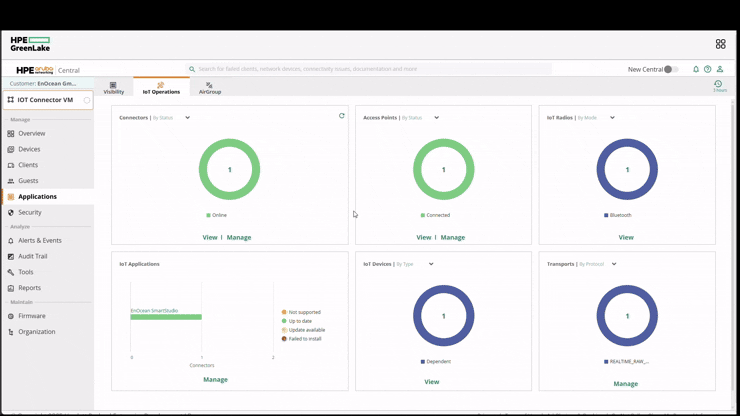740x416 pixels.
Task: Click Manage under Access Points
Action: pos(453,238)
